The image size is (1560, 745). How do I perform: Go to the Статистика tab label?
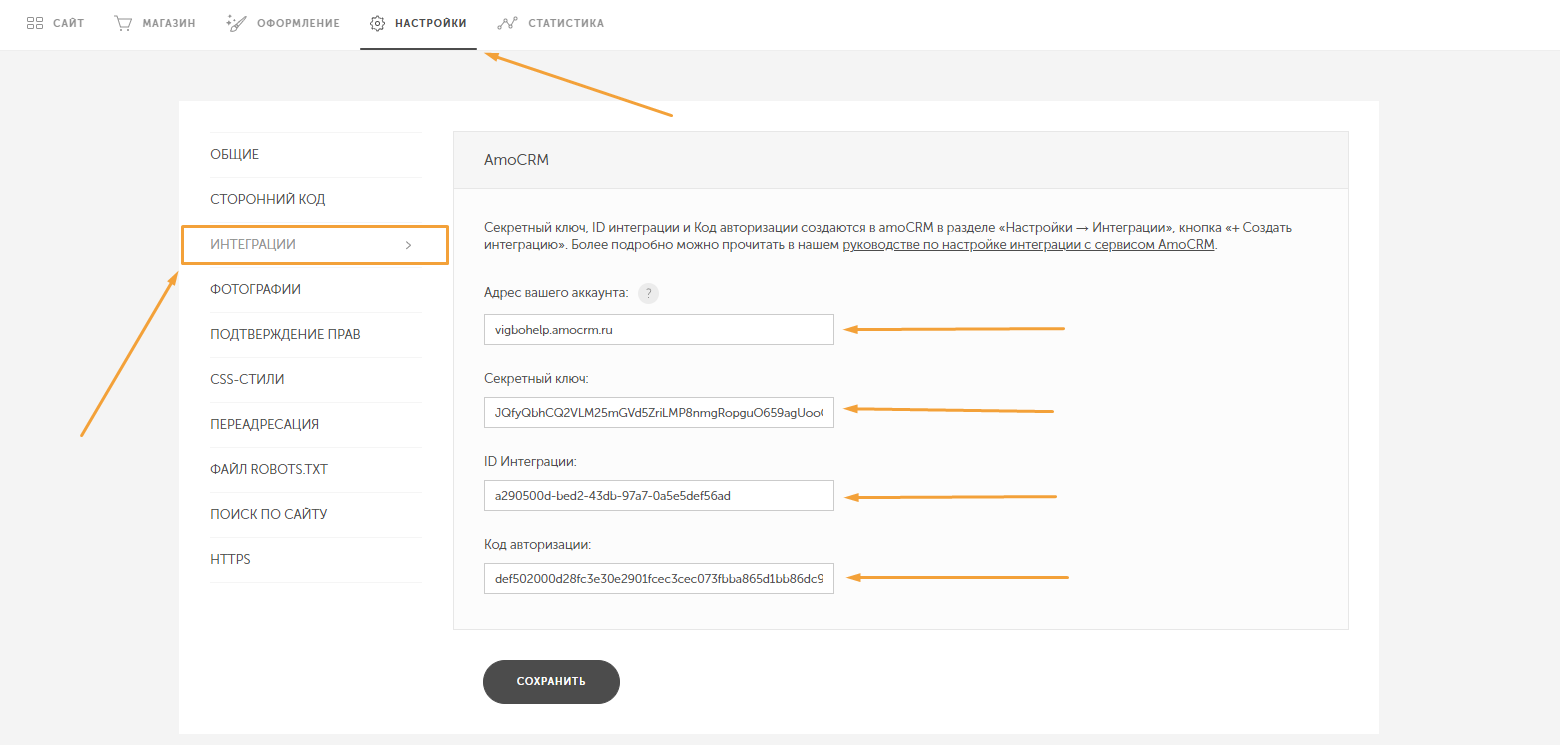(566, 23)
